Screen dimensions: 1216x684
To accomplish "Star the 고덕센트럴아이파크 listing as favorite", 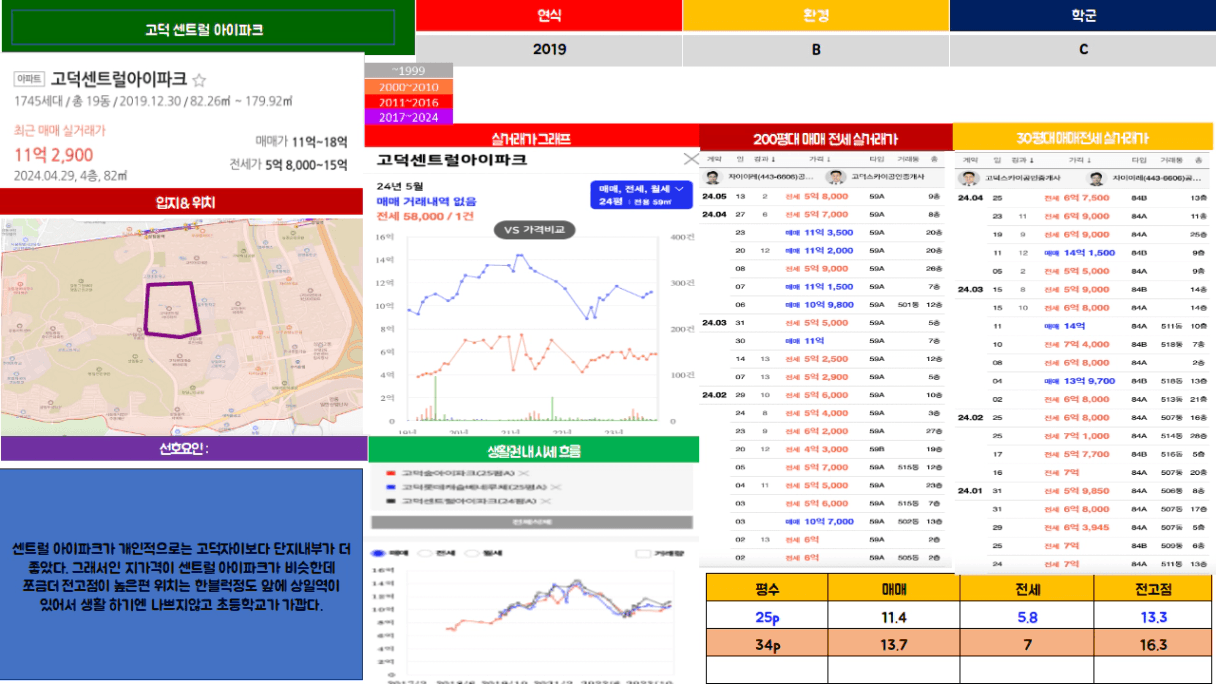I will click(199, 79).
